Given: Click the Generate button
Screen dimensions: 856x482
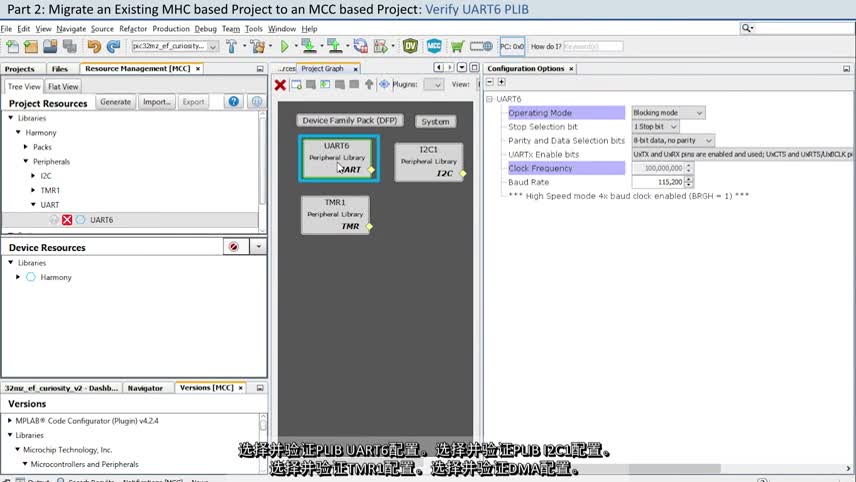Looking at the screenshot, I should (115, 102).
